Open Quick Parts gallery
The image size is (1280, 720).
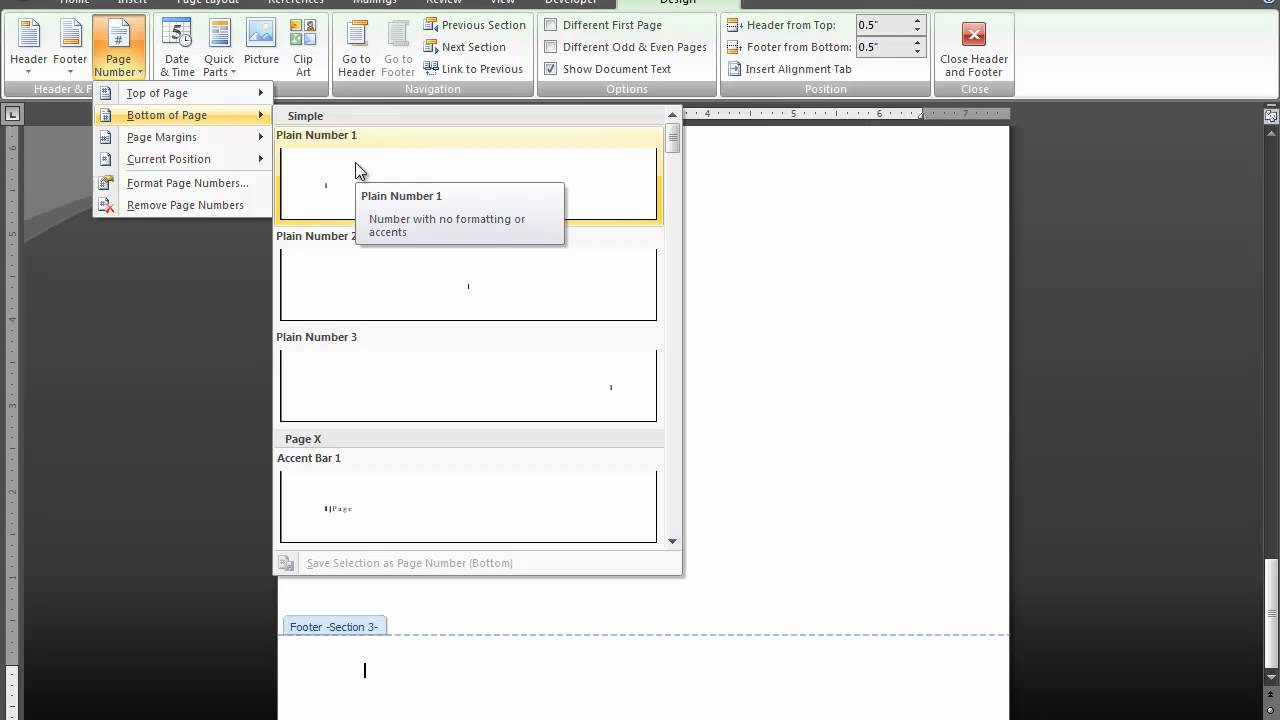[219, 47]
